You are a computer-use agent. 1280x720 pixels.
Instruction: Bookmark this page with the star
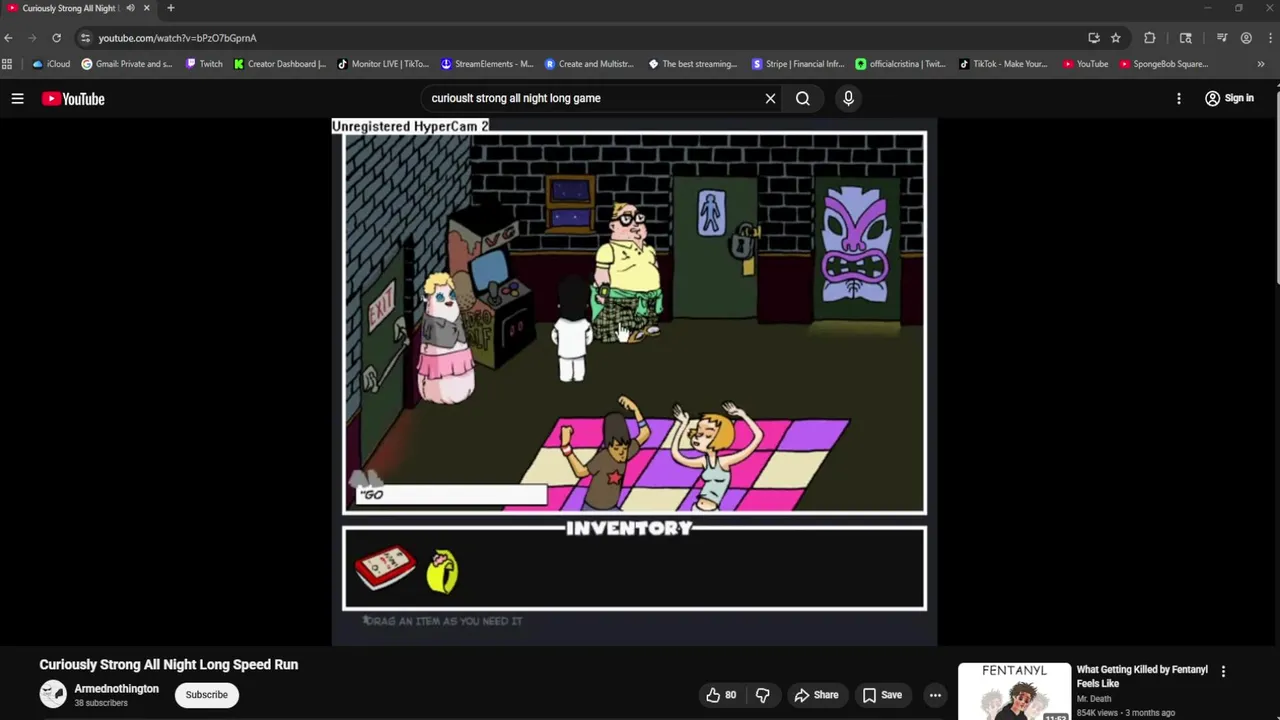tap(1116, 38)
